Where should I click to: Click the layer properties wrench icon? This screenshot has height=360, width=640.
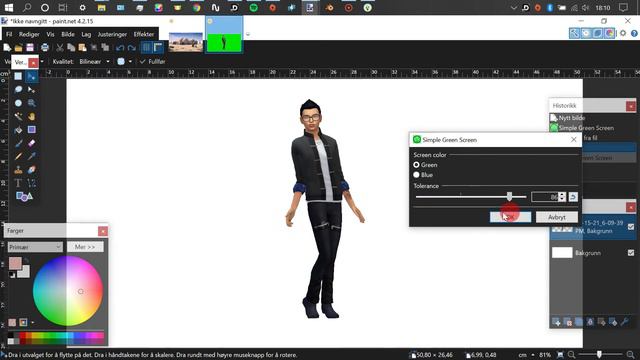[624, 322]
